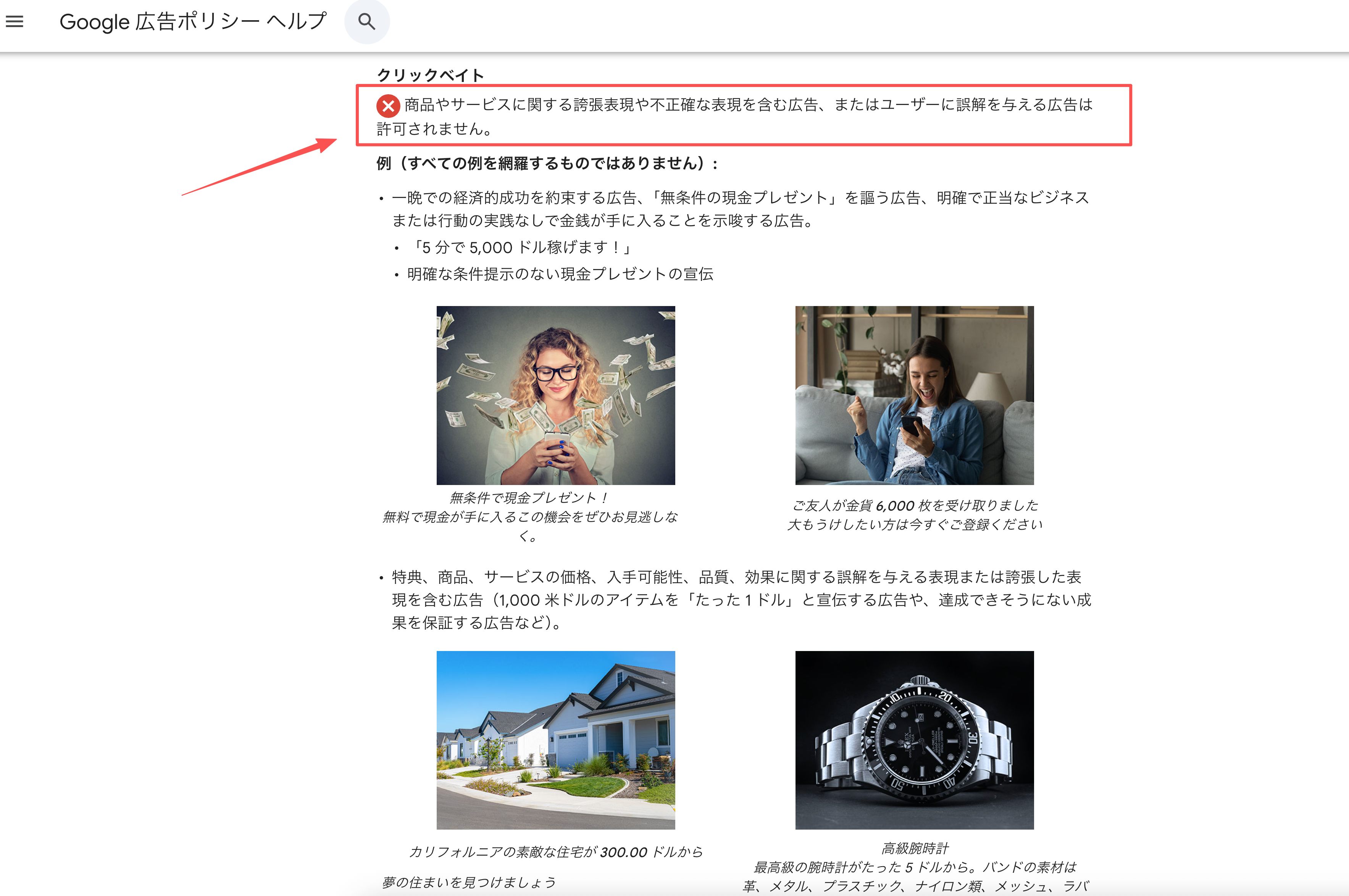This screenshot has width=1349, height=896.
Task: Click bullet 明確な条件提示のない現金プレゼントの宣伝
Action: pyautogui.click(x=560, y=274)
